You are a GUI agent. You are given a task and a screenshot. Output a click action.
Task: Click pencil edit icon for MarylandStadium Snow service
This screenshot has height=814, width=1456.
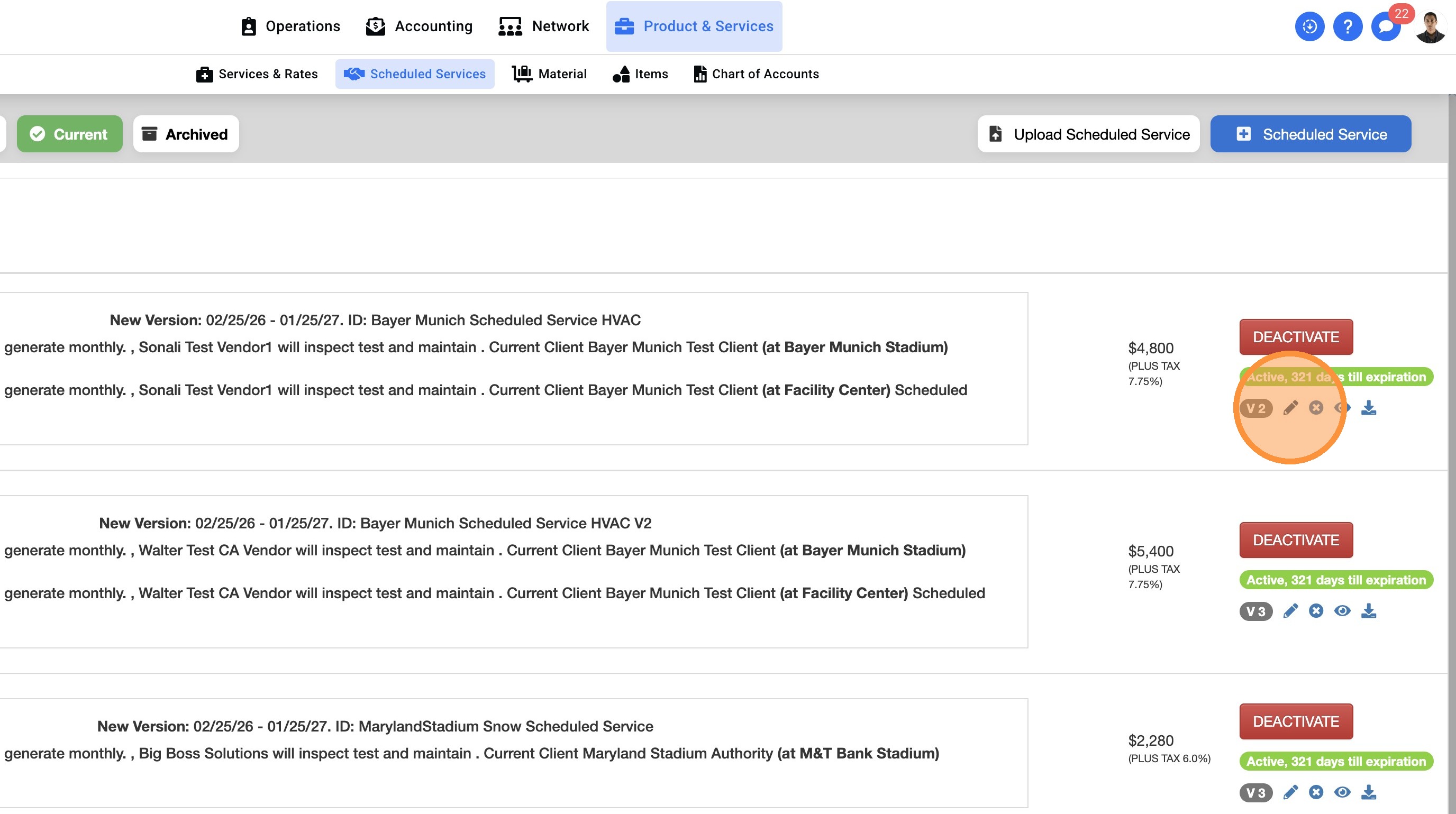pyautogui.click(x=1290, y=792)
